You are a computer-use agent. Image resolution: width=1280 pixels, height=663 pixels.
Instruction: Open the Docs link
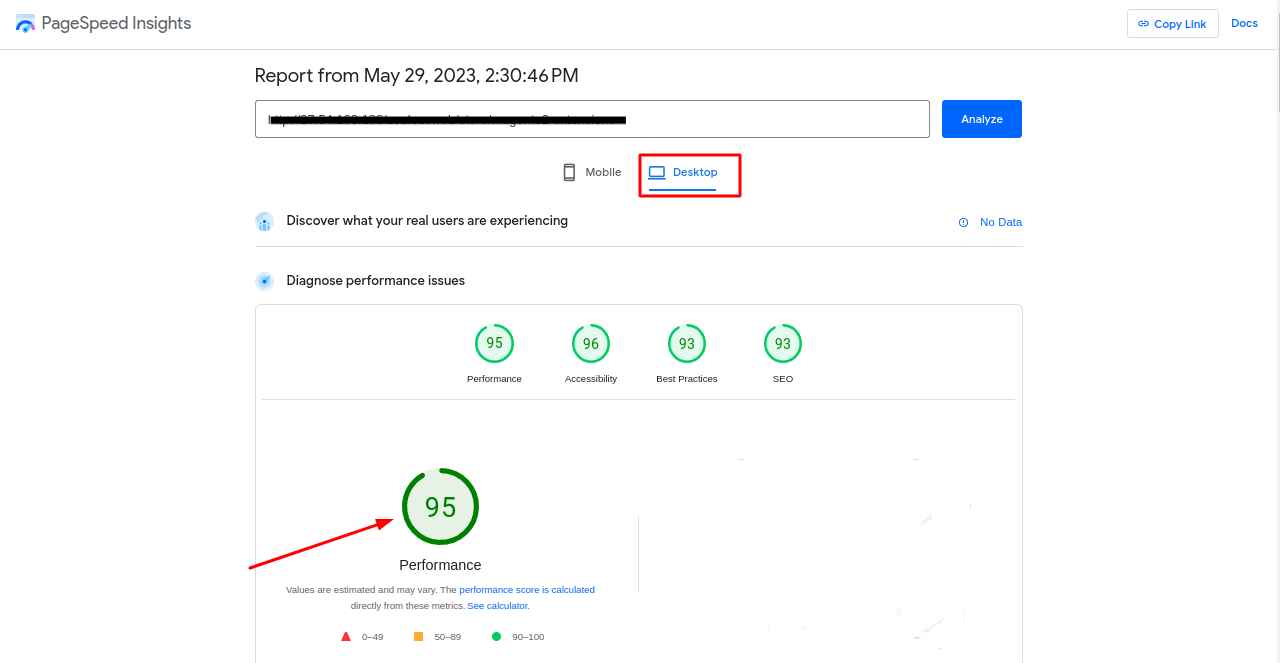1244,23
